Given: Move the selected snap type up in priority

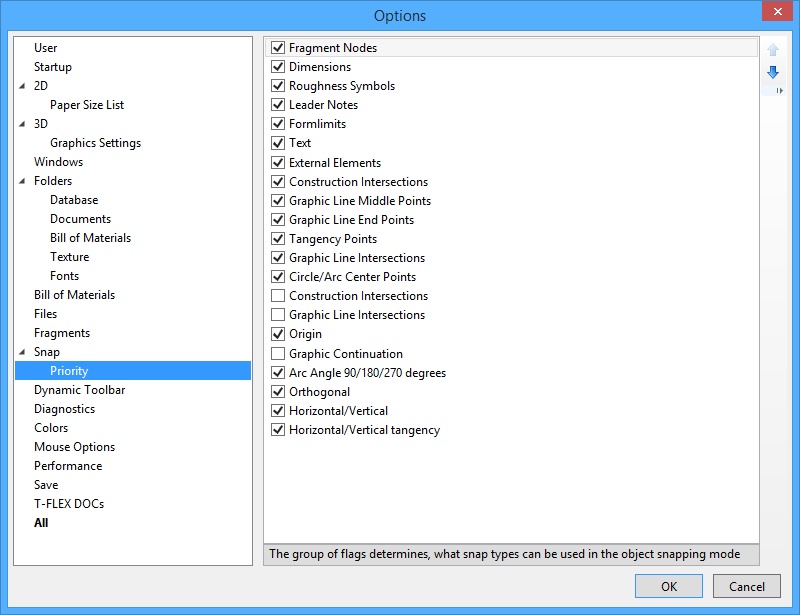Looking at the screenshot, I should 773,48.
